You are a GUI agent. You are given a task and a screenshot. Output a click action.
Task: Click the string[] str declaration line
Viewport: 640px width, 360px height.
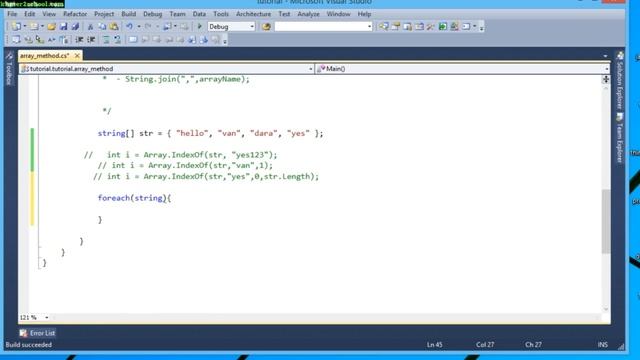tap(210, 133)
